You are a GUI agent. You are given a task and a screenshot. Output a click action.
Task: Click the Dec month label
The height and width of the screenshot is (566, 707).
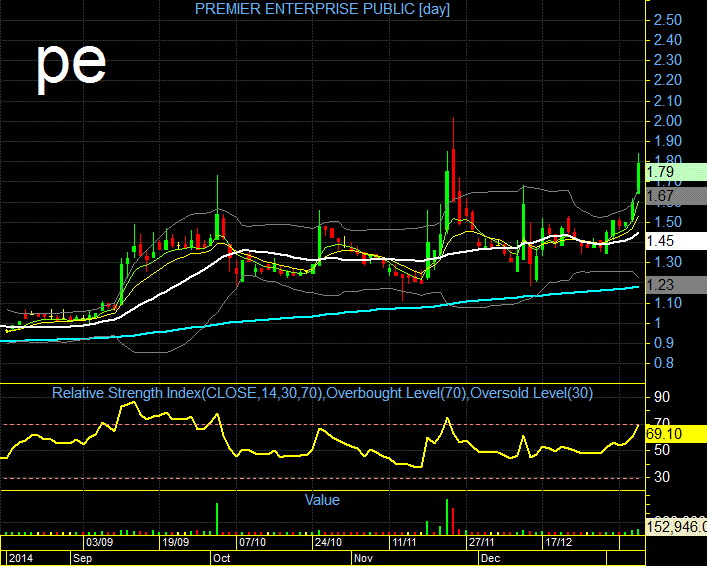tap(491, 558)
